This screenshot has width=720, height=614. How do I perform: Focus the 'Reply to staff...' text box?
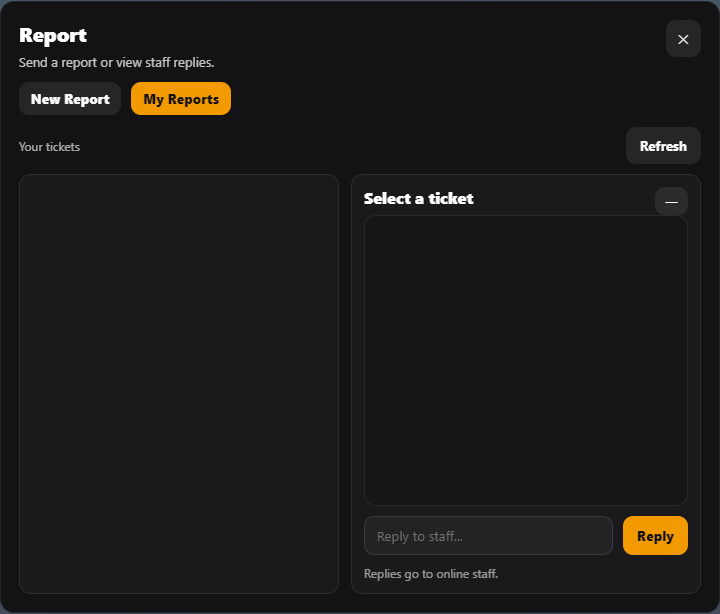488,536
